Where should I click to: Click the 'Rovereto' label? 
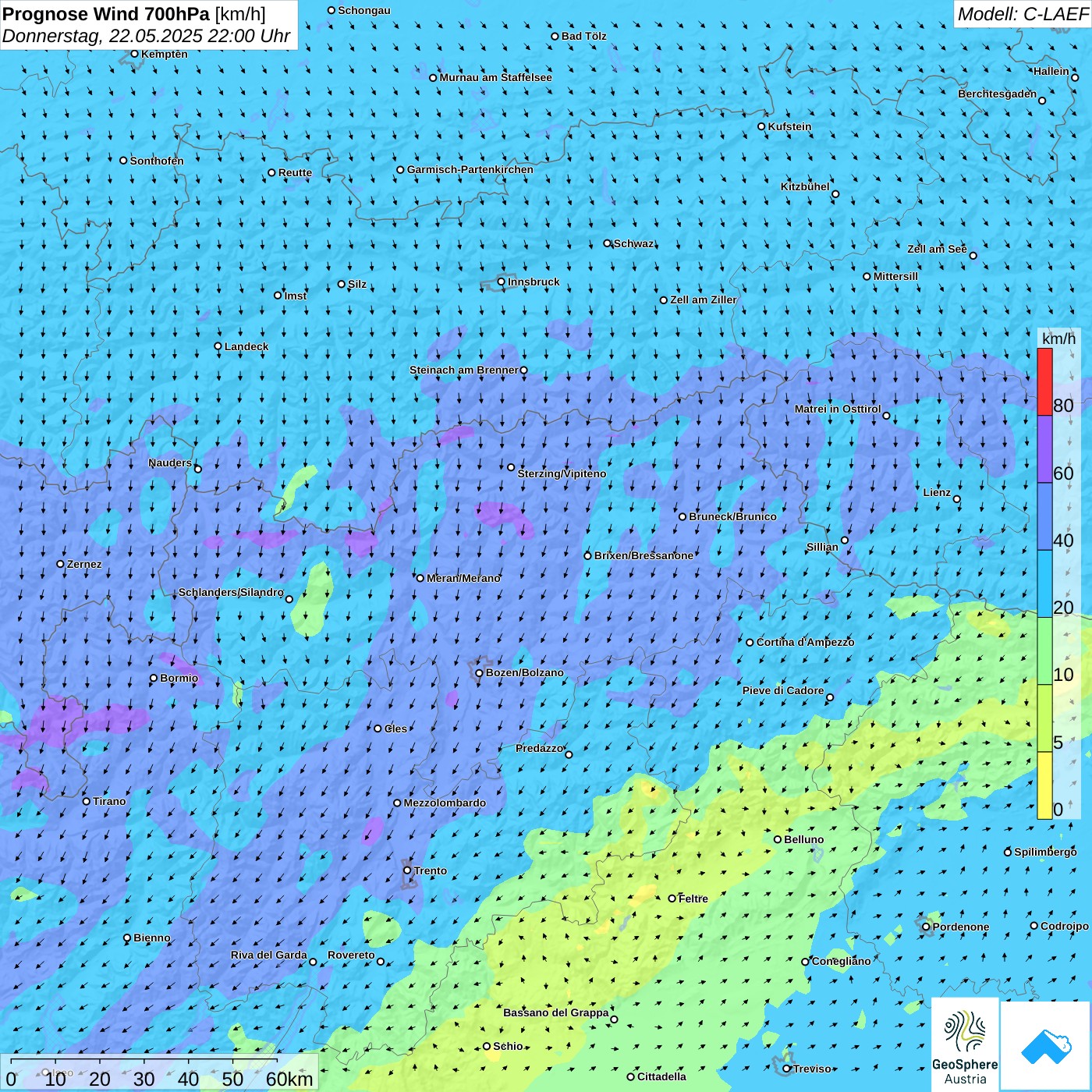tap(351, 955)
